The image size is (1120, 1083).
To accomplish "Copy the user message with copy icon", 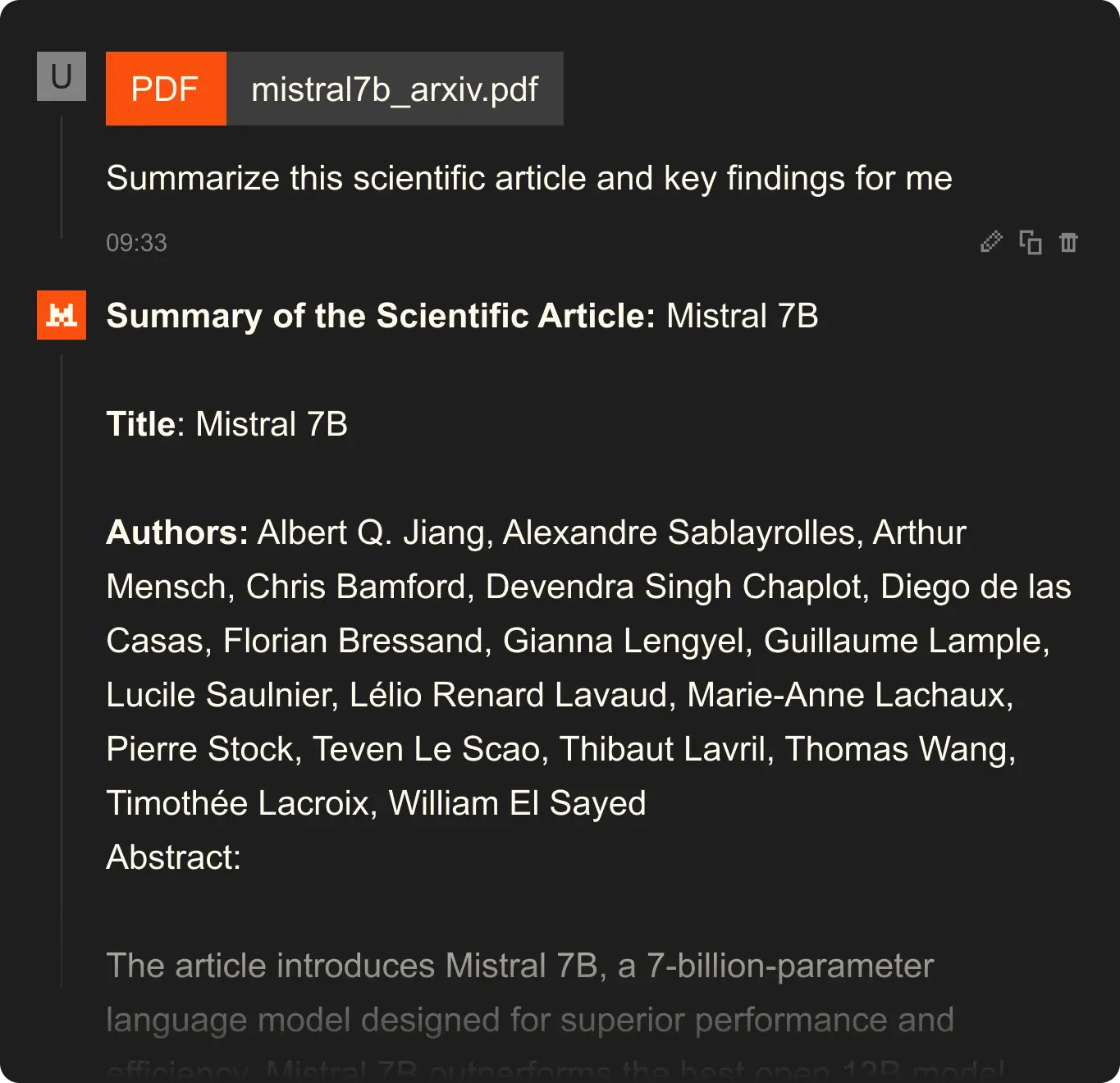I will (1030, 242).
